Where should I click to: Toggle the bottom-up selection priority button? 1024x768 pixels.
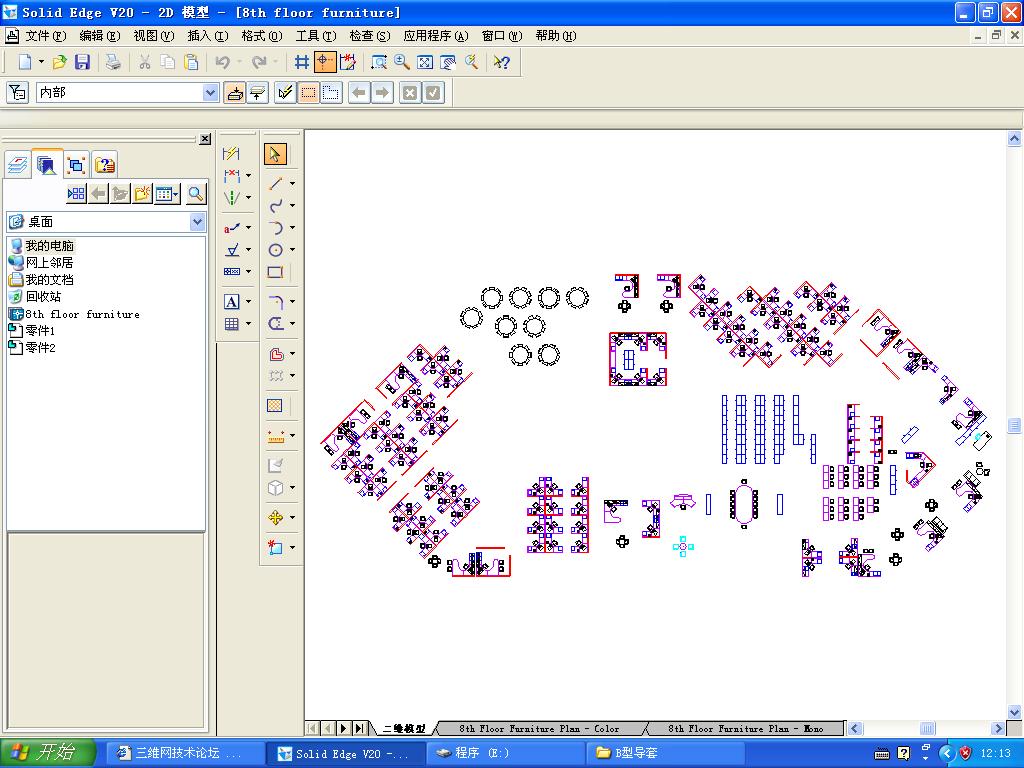click(258, 93)
